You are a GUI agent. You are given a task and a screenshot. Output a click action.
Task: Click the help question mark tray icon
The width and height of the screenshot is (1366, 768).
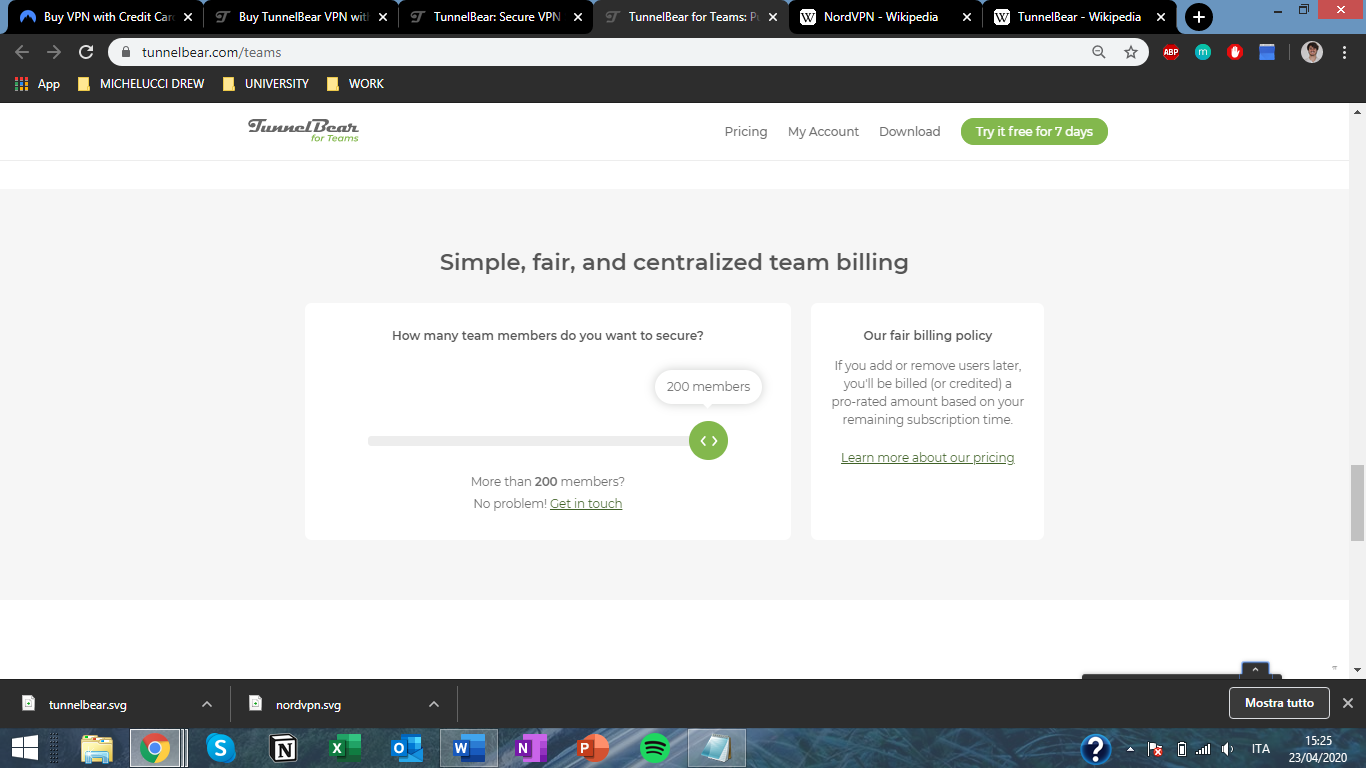coord(1096,748)
